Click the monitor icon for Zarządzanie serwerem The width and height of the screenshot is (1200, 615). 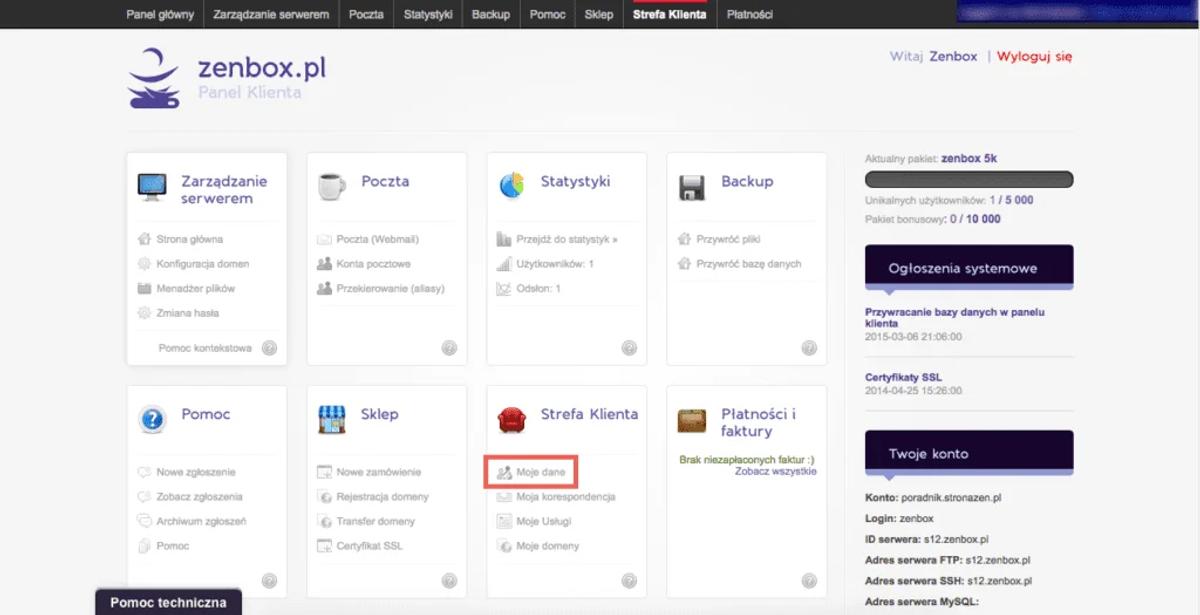coord(152,187)
